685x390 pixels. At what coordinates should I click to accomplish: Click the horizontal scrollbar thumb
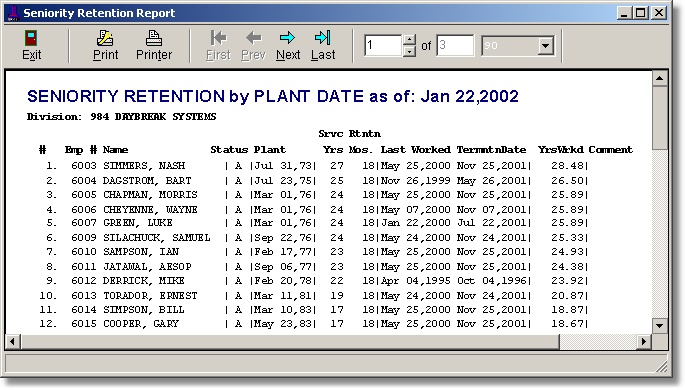(290, 342)
